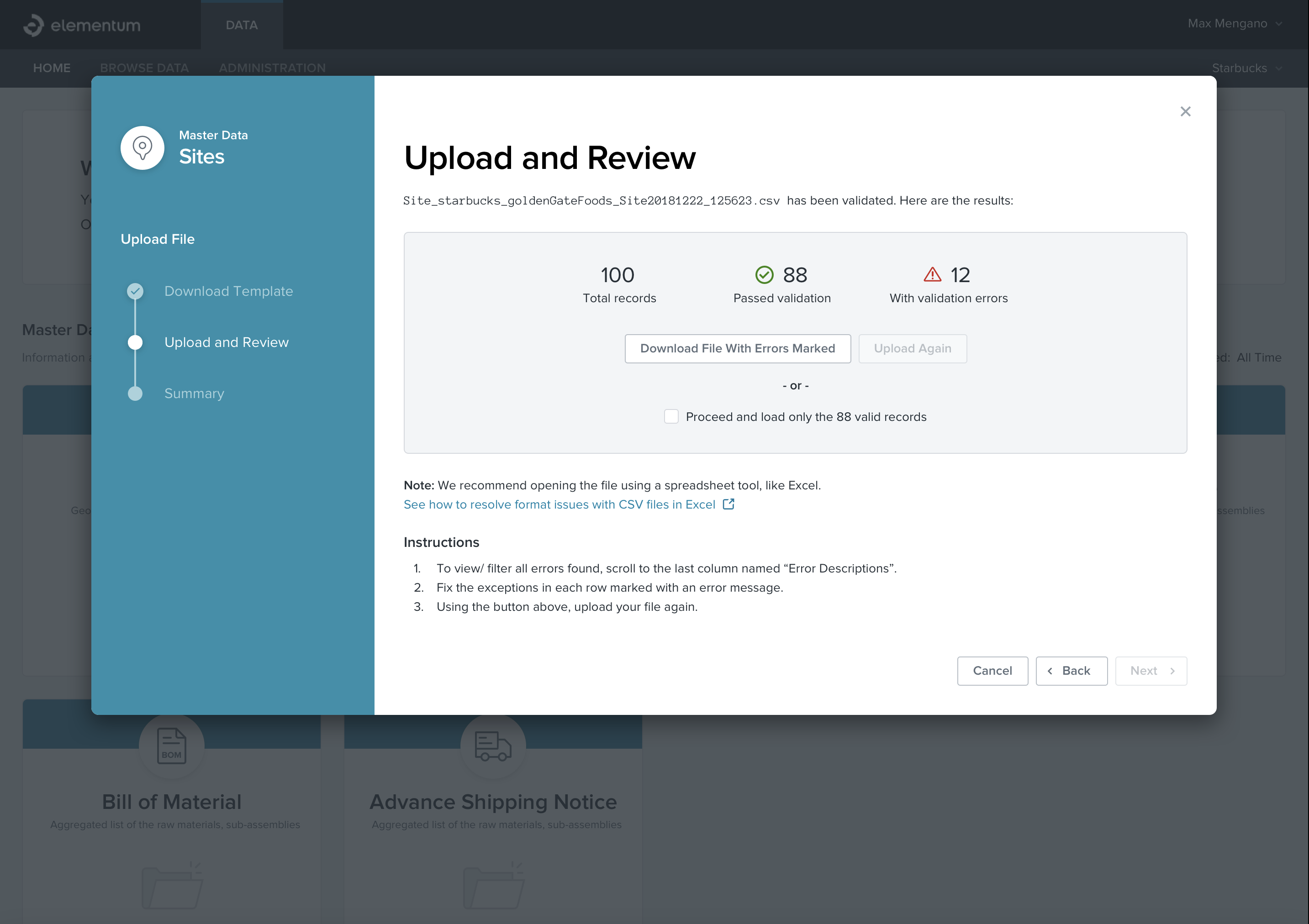
Task: Click the Sites location pin icon
Action: (x=143, y=148)
